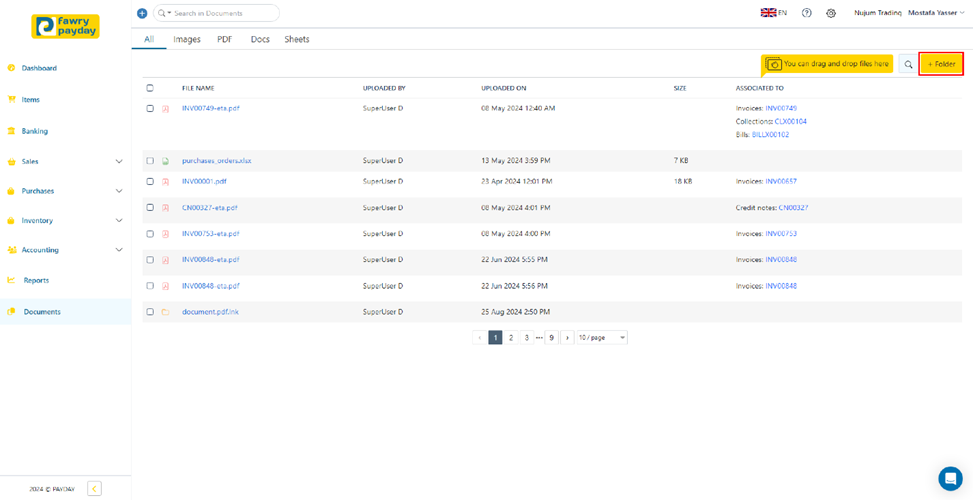This screenshot has width=973, height=500.
Task: Switch to the Sheets tab
Action: click(296, 39)
